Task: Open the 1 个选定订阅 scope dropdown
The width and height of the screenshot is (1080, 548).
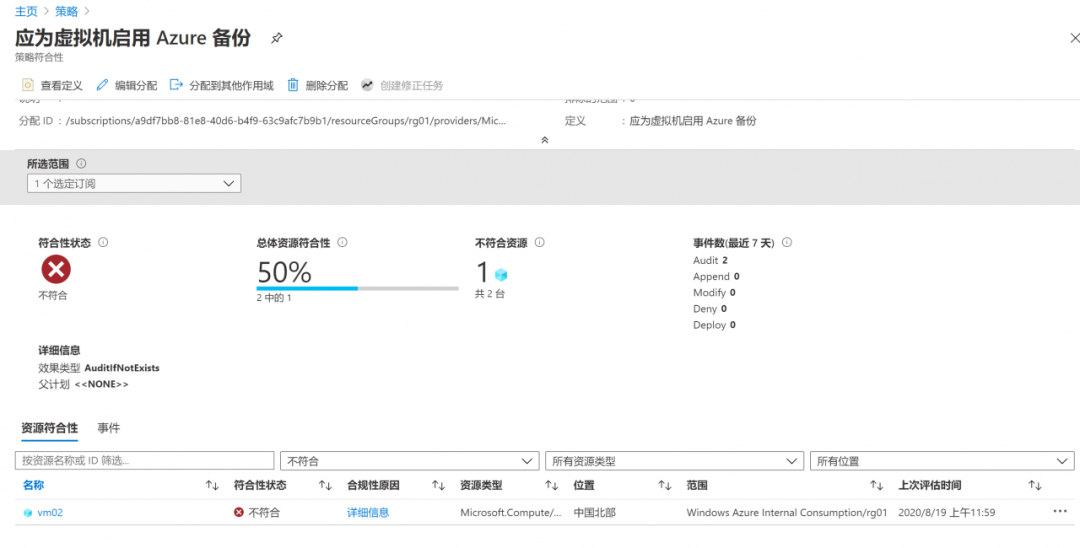Action: pyautogui.click(x=134, y=184)
